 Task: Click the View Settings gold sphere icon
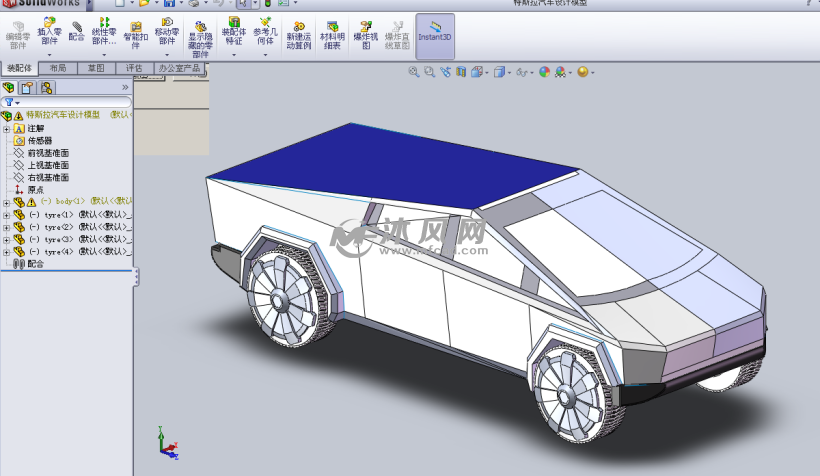pos(583,72)
